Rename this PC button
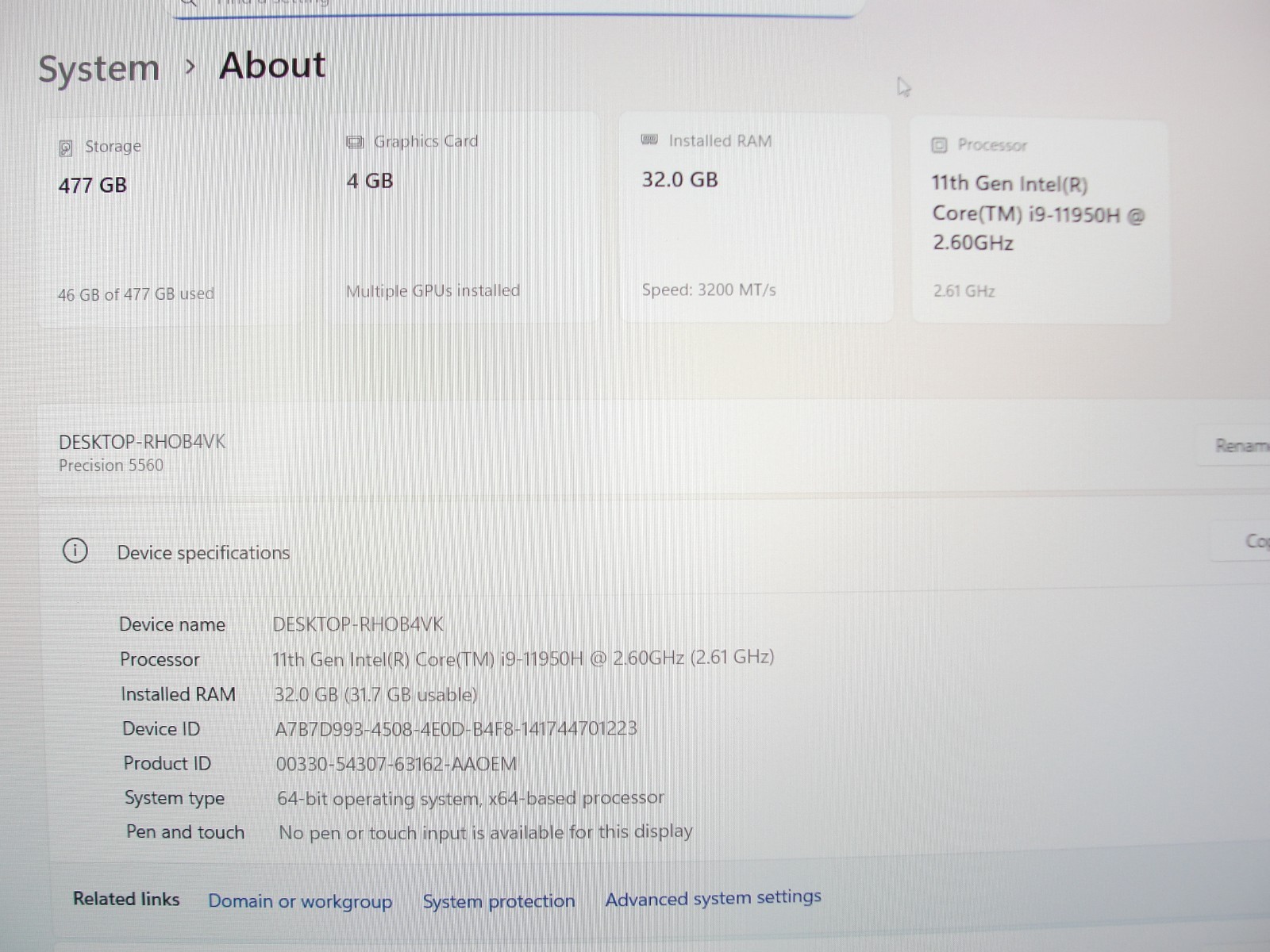This screenshot has width=1270, height=952. coord(1233,446)
